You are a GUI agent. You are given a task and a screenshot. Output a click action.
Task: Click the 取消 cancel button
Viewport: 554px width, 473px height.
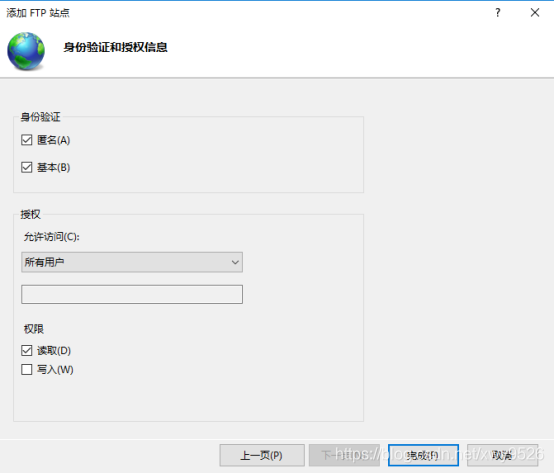pos(502,455)
